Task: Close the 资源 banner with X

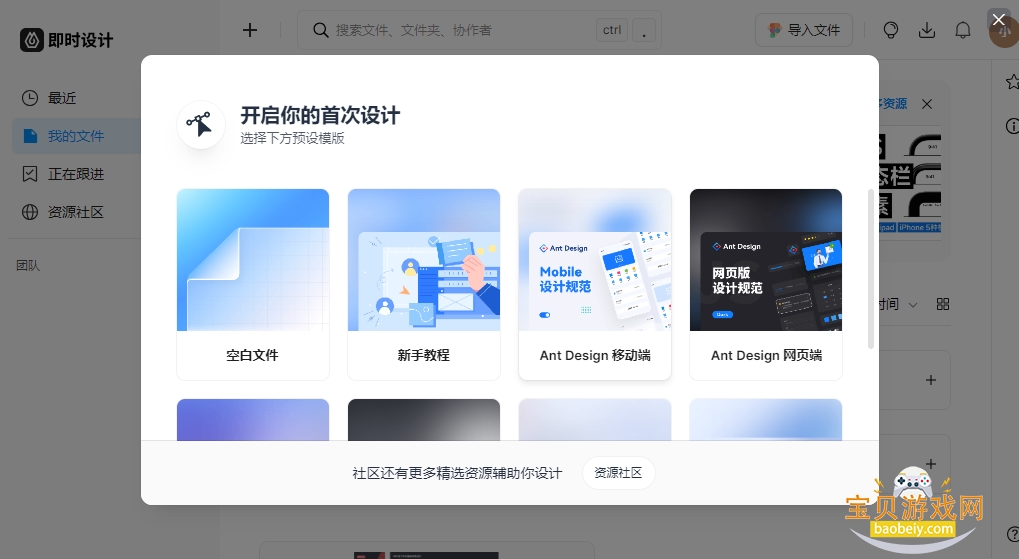Action: (x=927, y=104)
